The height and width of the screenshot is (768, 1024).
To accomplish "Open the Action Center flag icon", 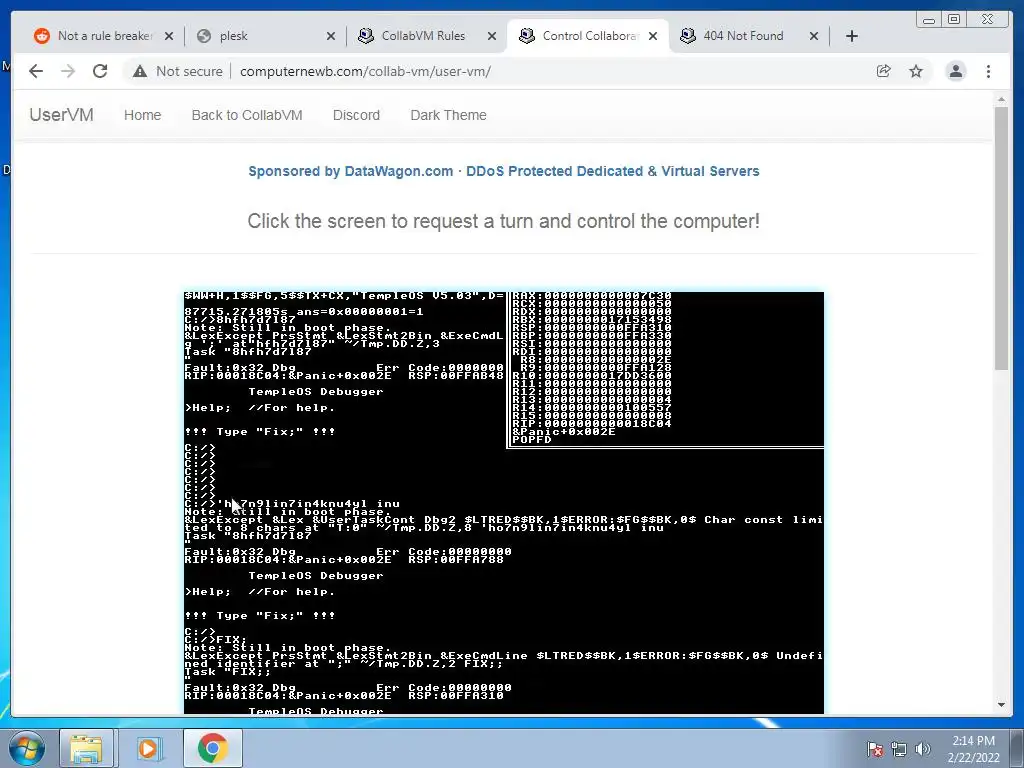I will pyautogui.click(x=874, y=748).
